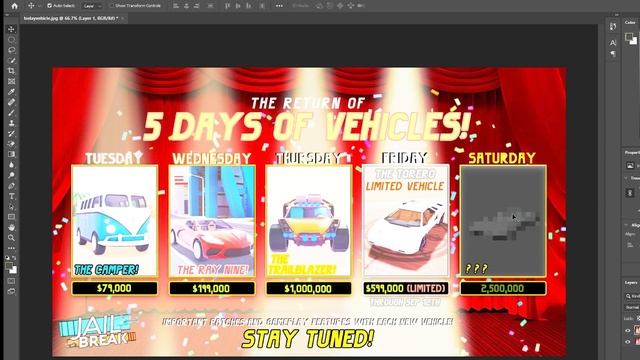Select the Path Selection tool

pos(11,207)
